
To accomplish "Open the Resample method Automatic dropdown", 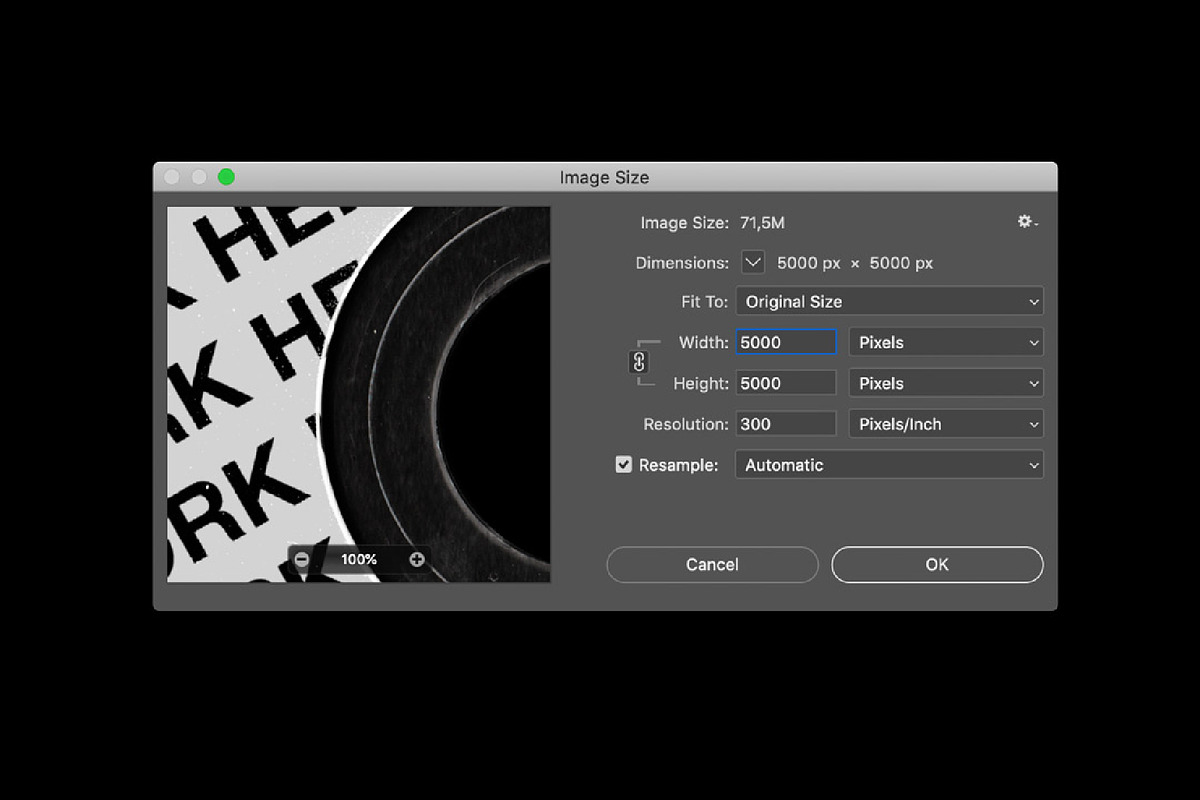I will 888,464.
